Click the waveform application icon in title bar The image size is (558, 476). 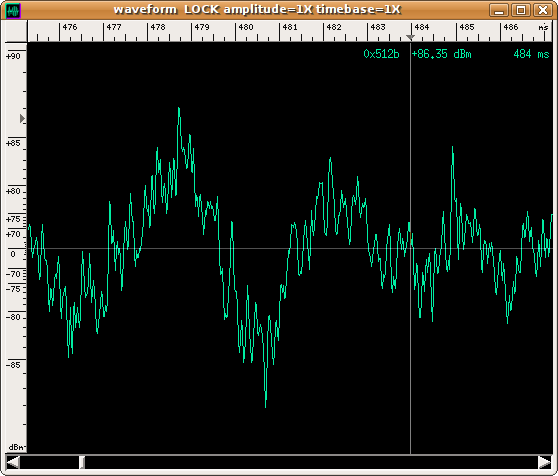tap(13, 10)
